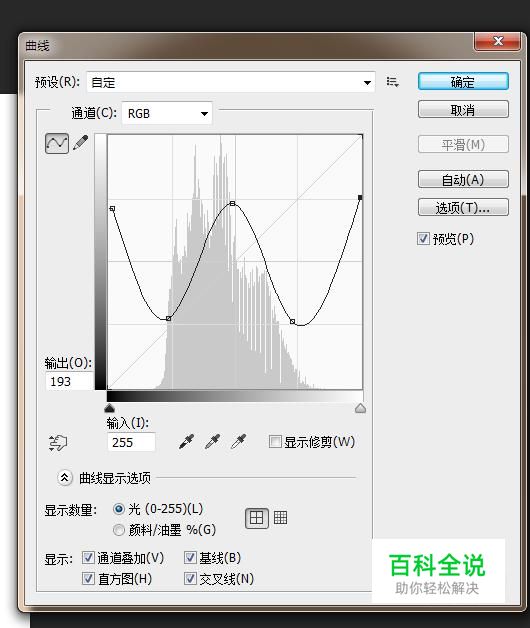This screenshot has width=530, height=628.
Task: Confirm with the 确定 button
Action: pyautogui.click(x=463, y=82)
